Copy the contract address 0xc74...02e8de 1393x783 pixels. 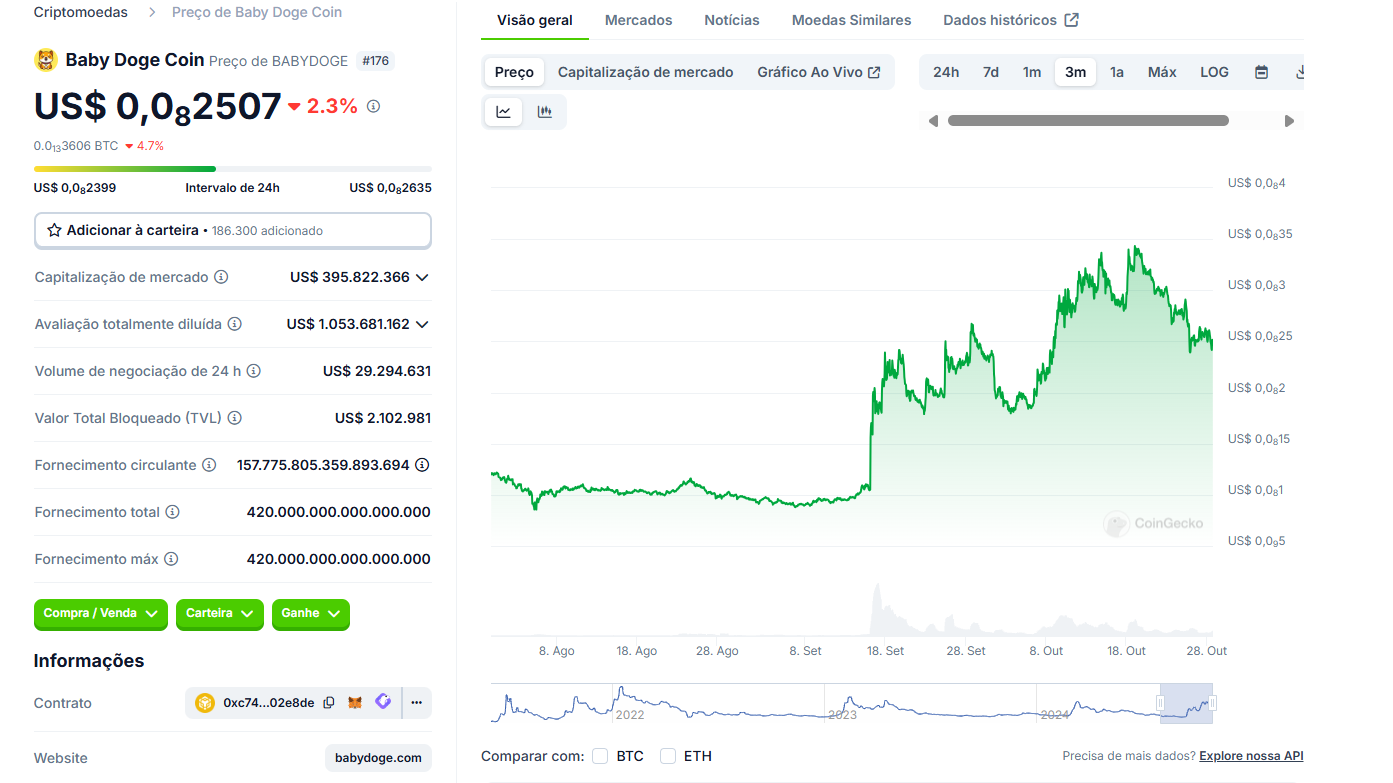(329, 703)
